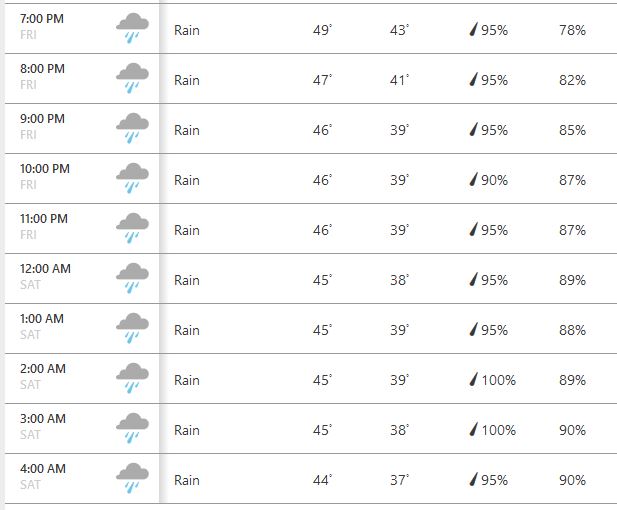Click the raindrop icon in the 7:00 PM row

(x=473, y=30)
